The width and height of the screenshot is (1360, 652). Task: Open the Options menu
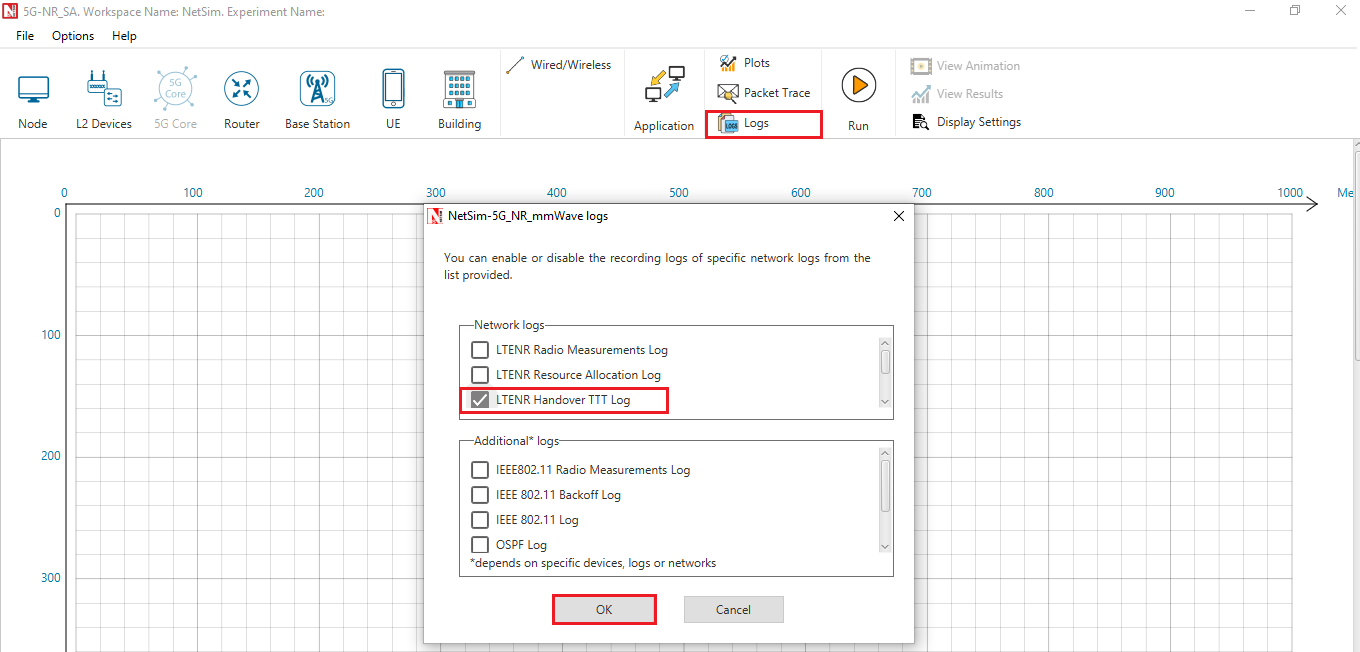pyautogui.click(x=73, y=36)
